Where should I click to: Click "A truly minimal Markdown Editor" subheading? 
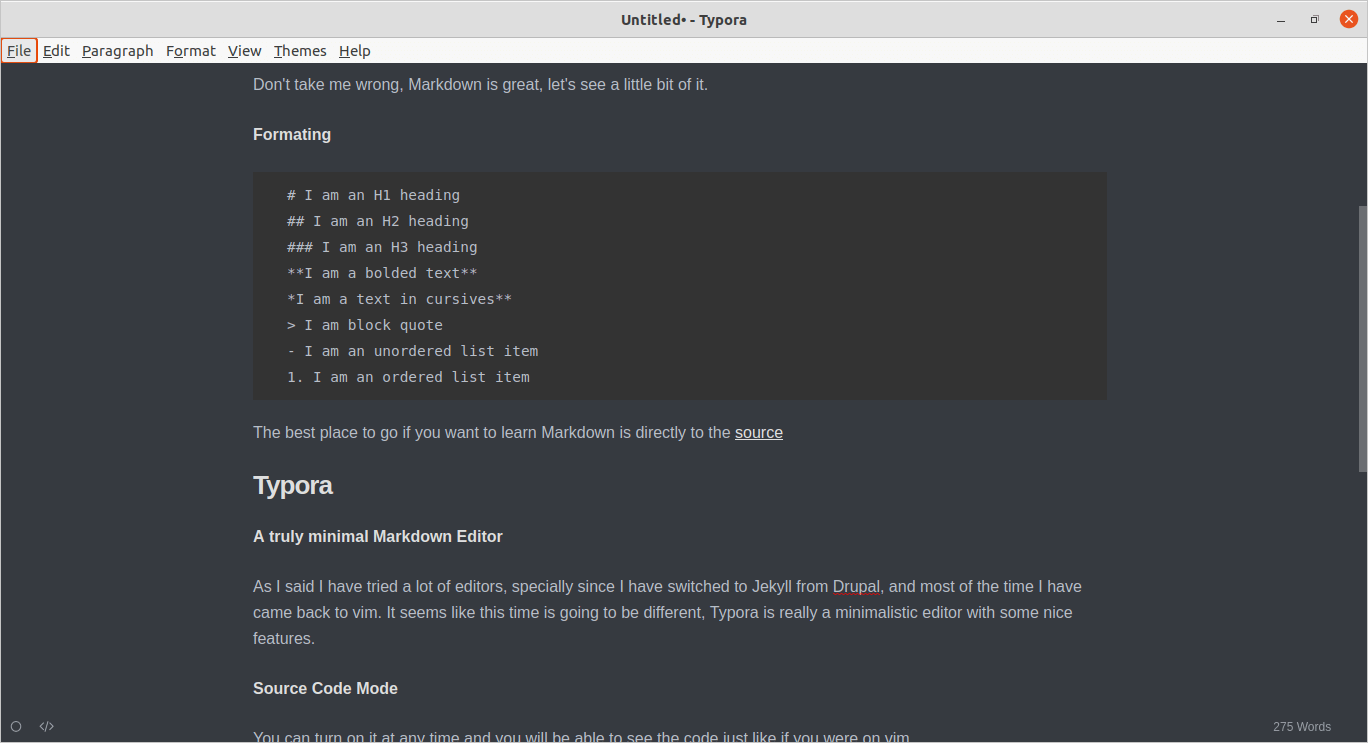tap(378, 537)
